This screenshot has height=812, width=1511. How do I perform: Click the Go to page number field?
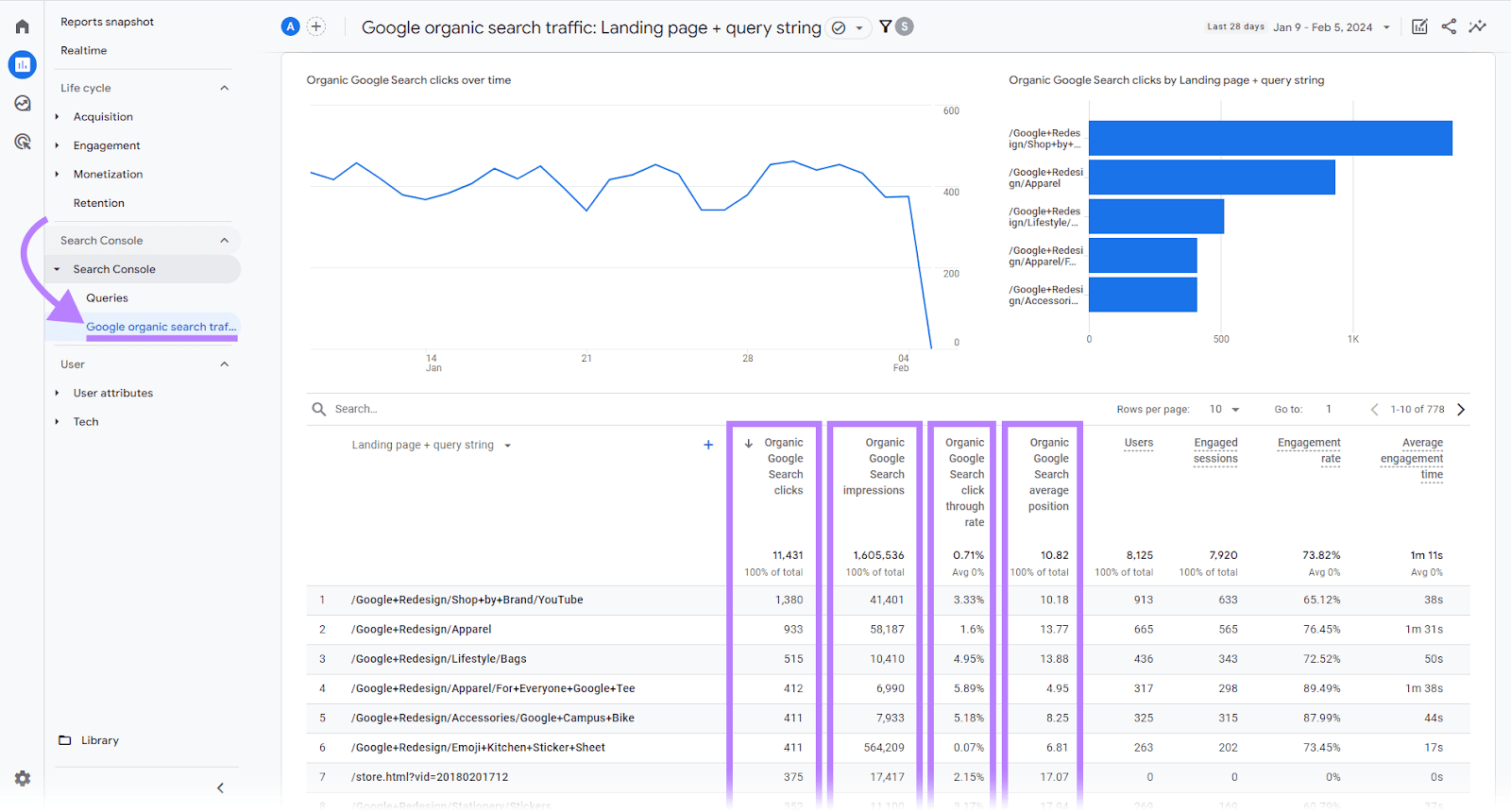coord(1329,410)
